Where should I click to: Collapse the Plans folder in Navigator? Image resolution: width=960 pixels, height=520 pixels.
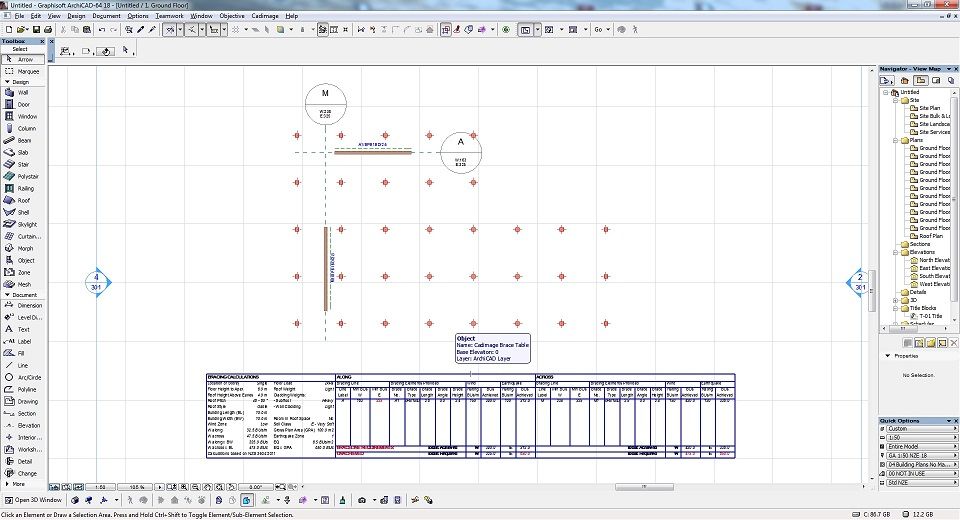pyautogui.click(x=896, y=140)
